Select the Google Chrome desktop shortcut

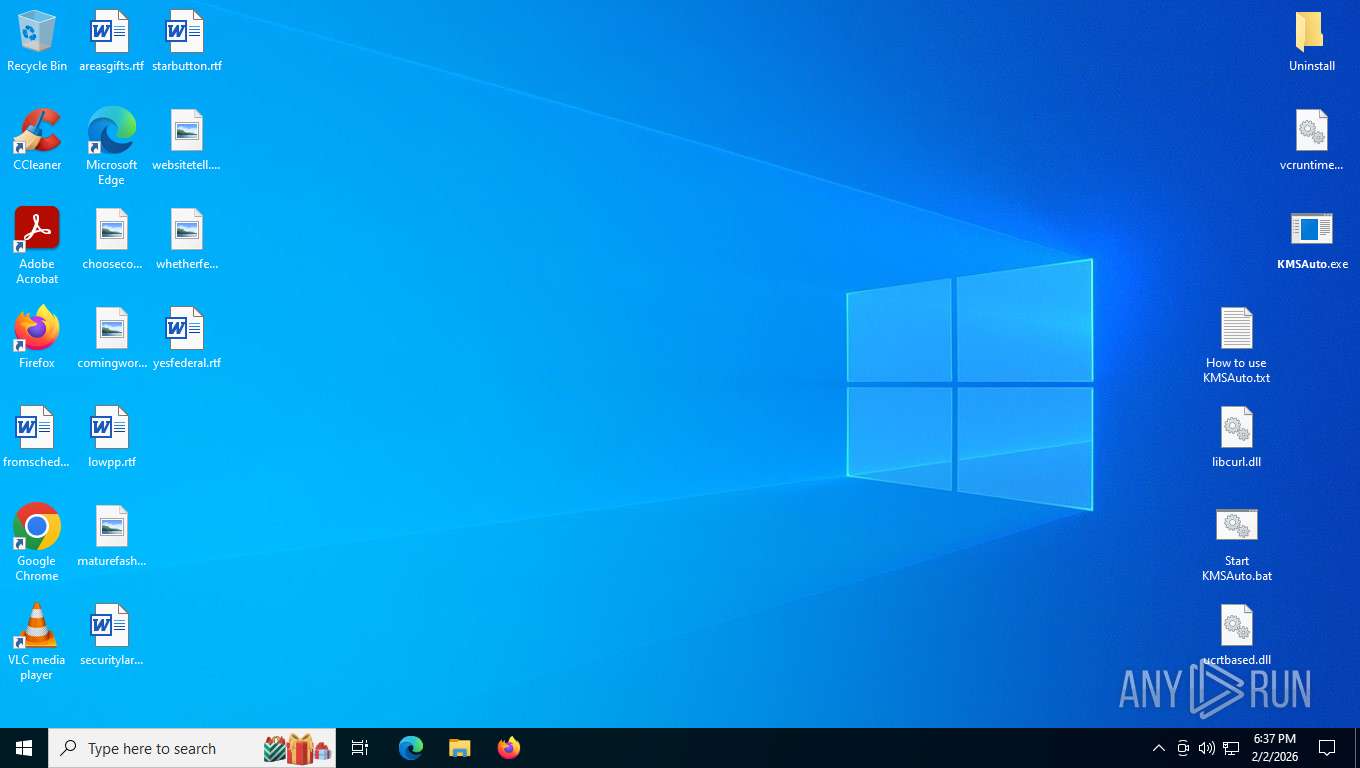click(x=37, y=543)
